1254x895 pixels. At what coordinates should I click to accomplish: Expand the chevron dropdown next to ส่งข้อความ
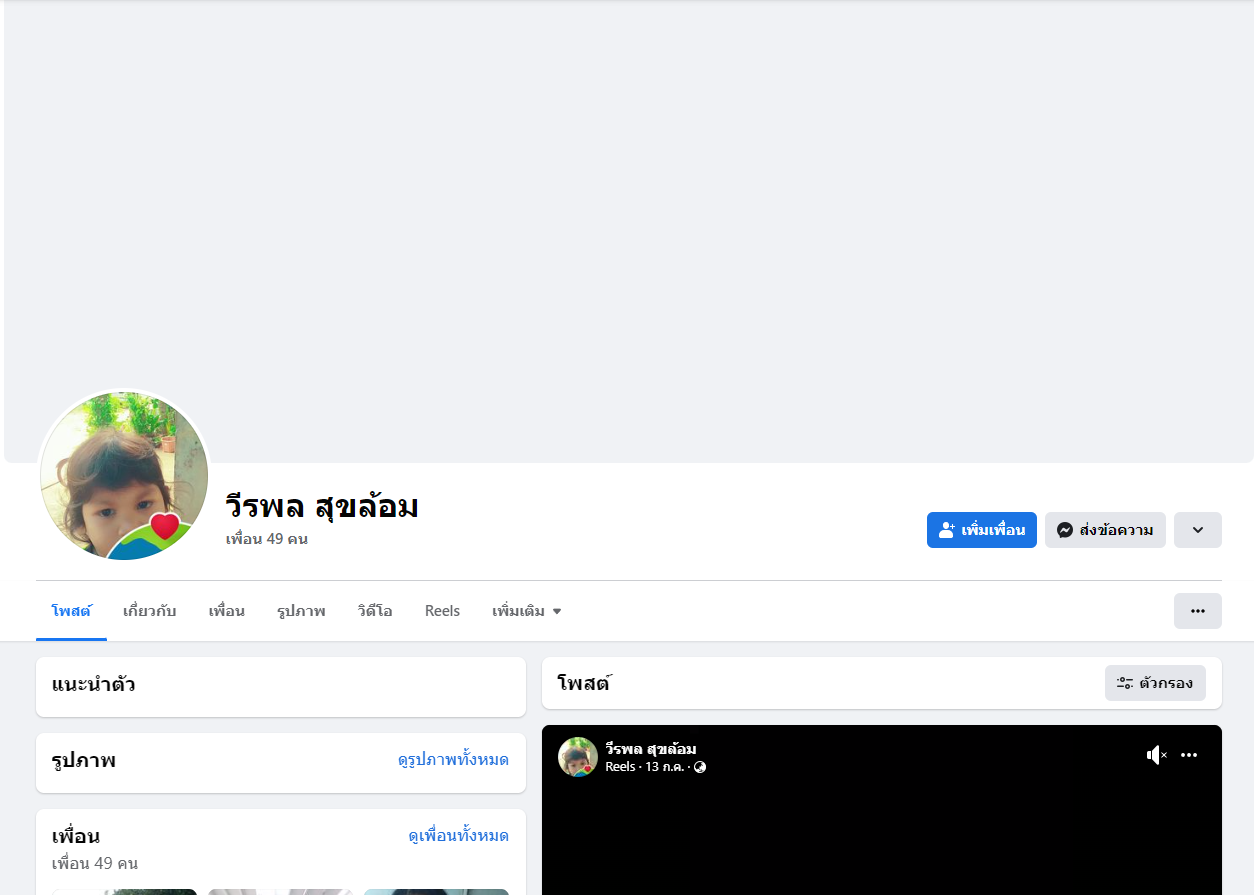point(1198,530)
